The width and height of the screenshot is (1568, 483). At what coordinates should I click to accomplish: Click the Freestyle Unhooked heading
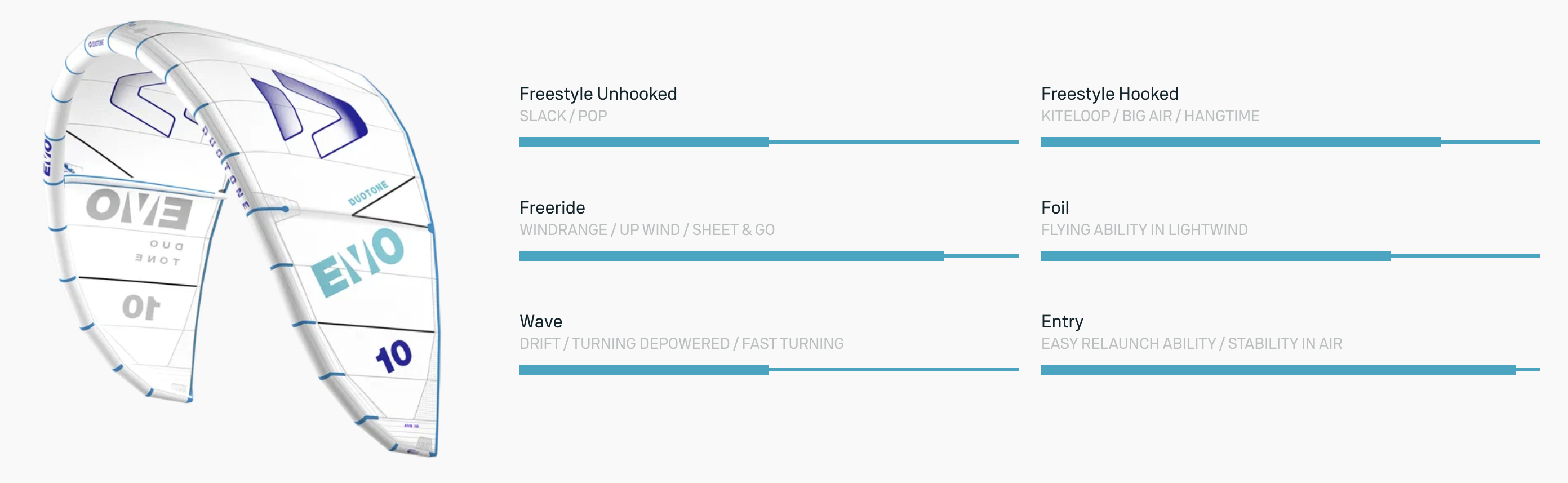coord(598,94)
